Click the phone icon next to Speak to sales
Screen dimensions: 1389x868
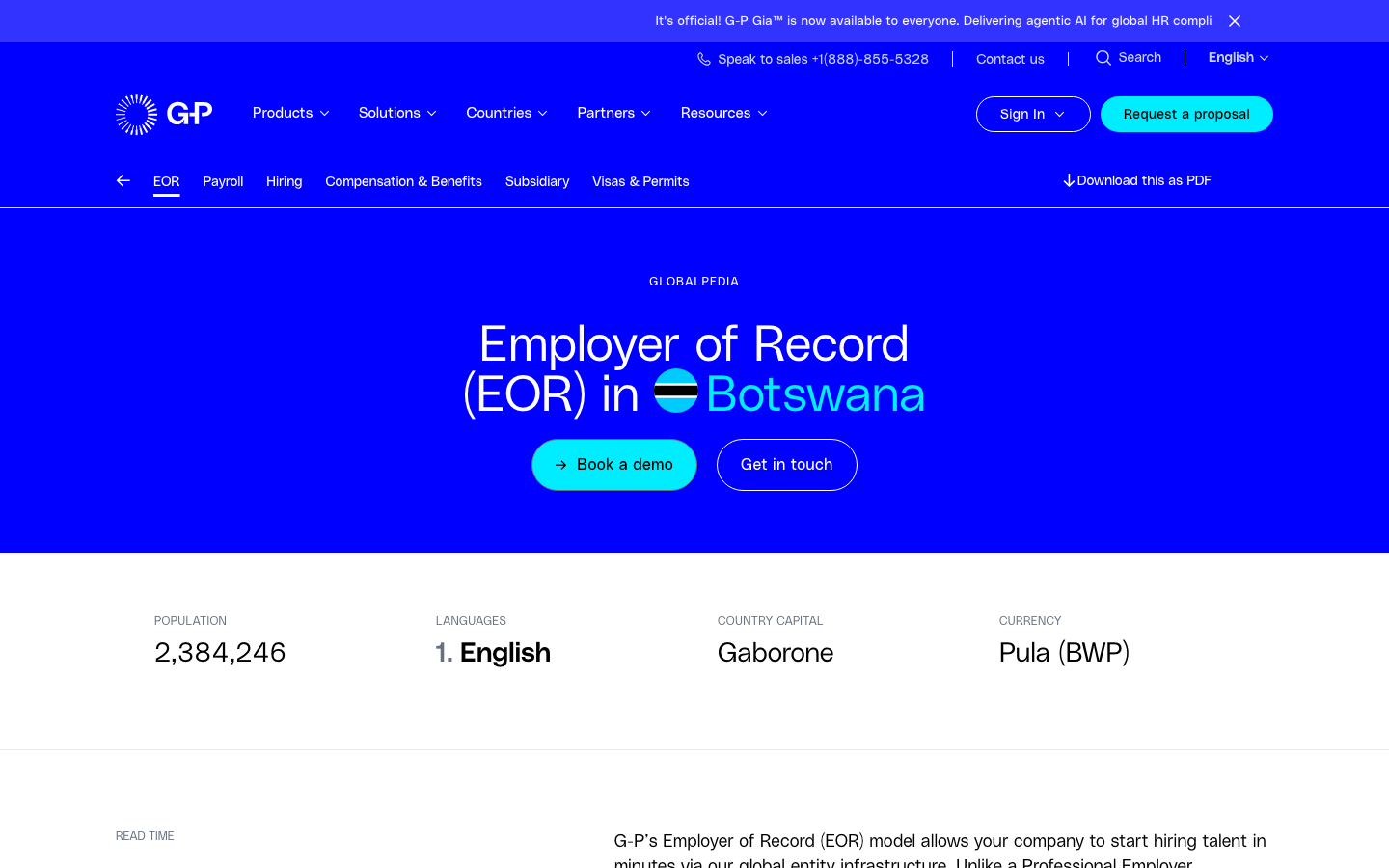pyautogui.click(x=704, y=59)
